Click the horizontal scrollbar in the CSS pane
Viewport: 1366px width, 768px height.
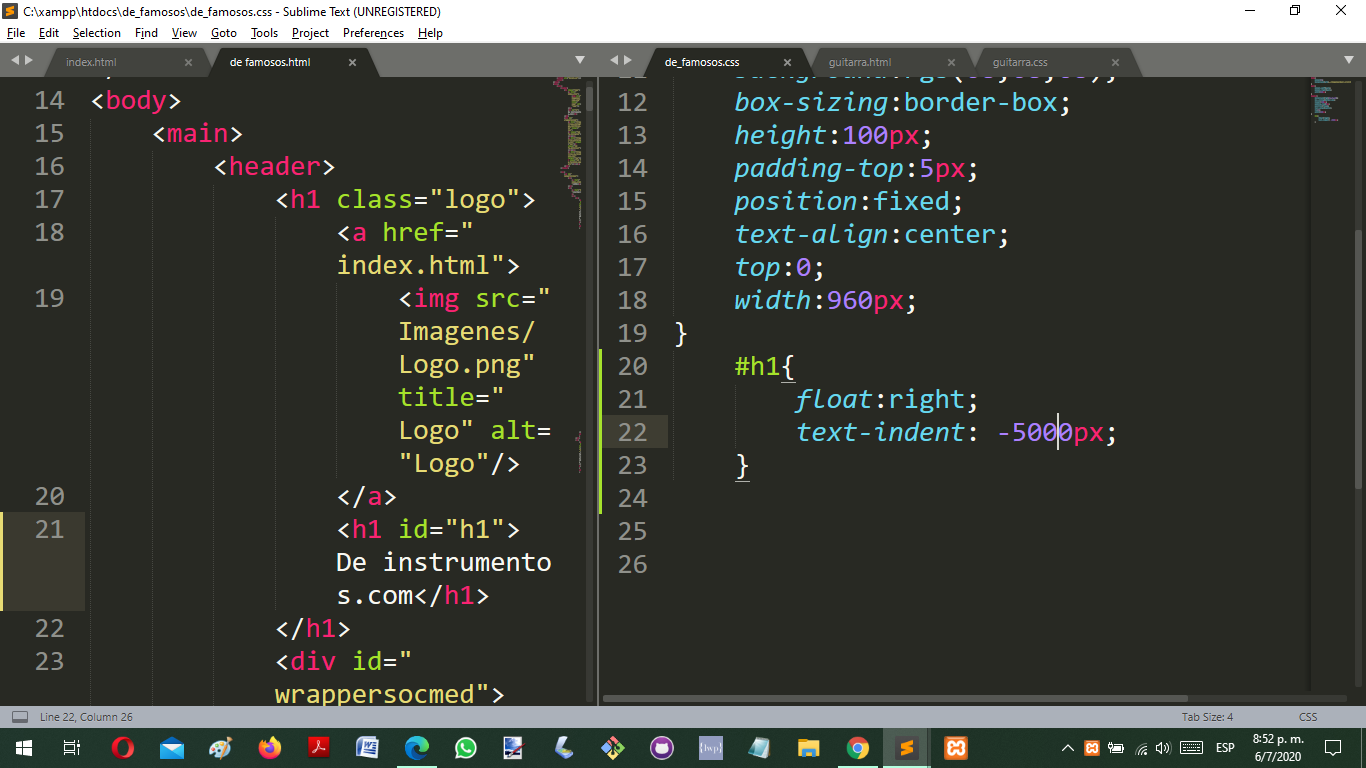895,699
